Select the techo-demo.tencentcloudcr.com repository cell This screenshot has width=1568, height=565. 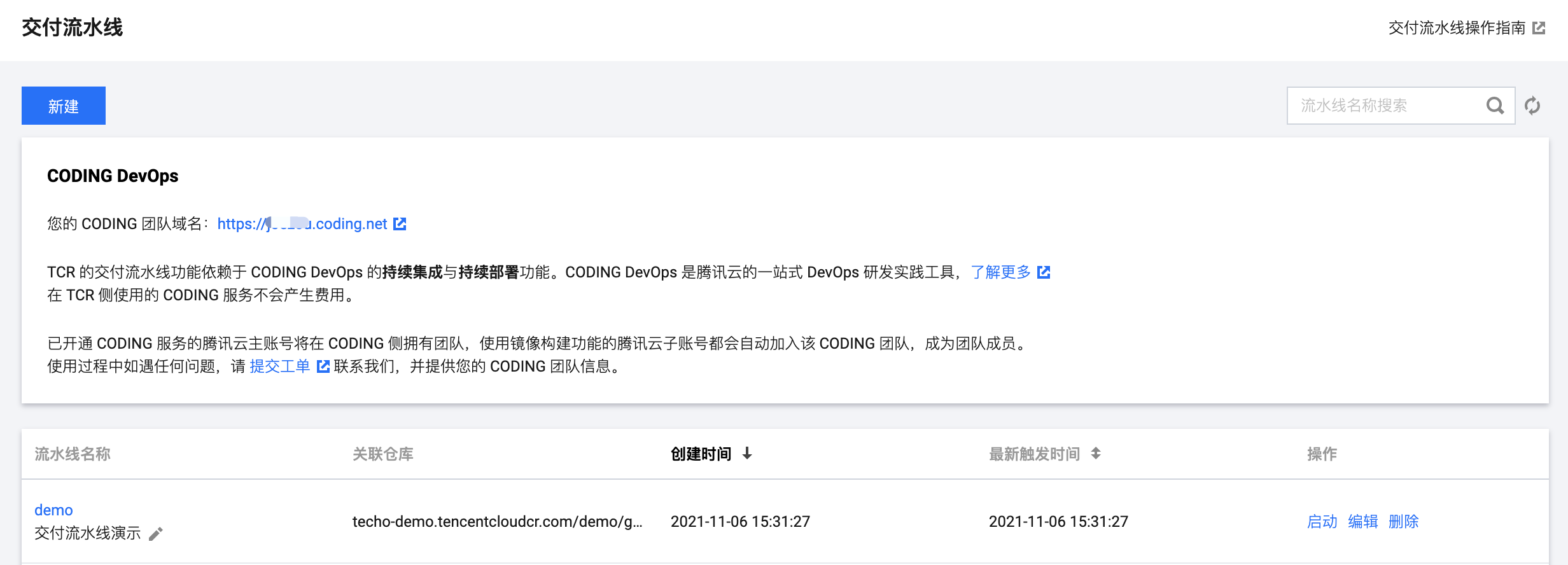tap(498, 522)
